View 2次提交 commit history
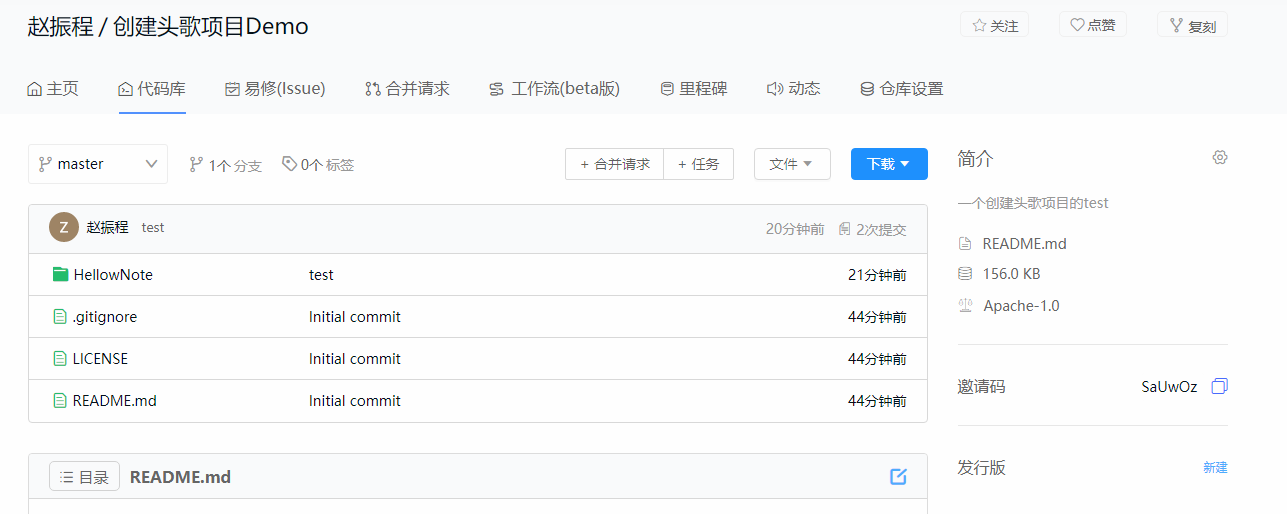Viewport: 1287px width, 514px height. (x=873, y=229)
